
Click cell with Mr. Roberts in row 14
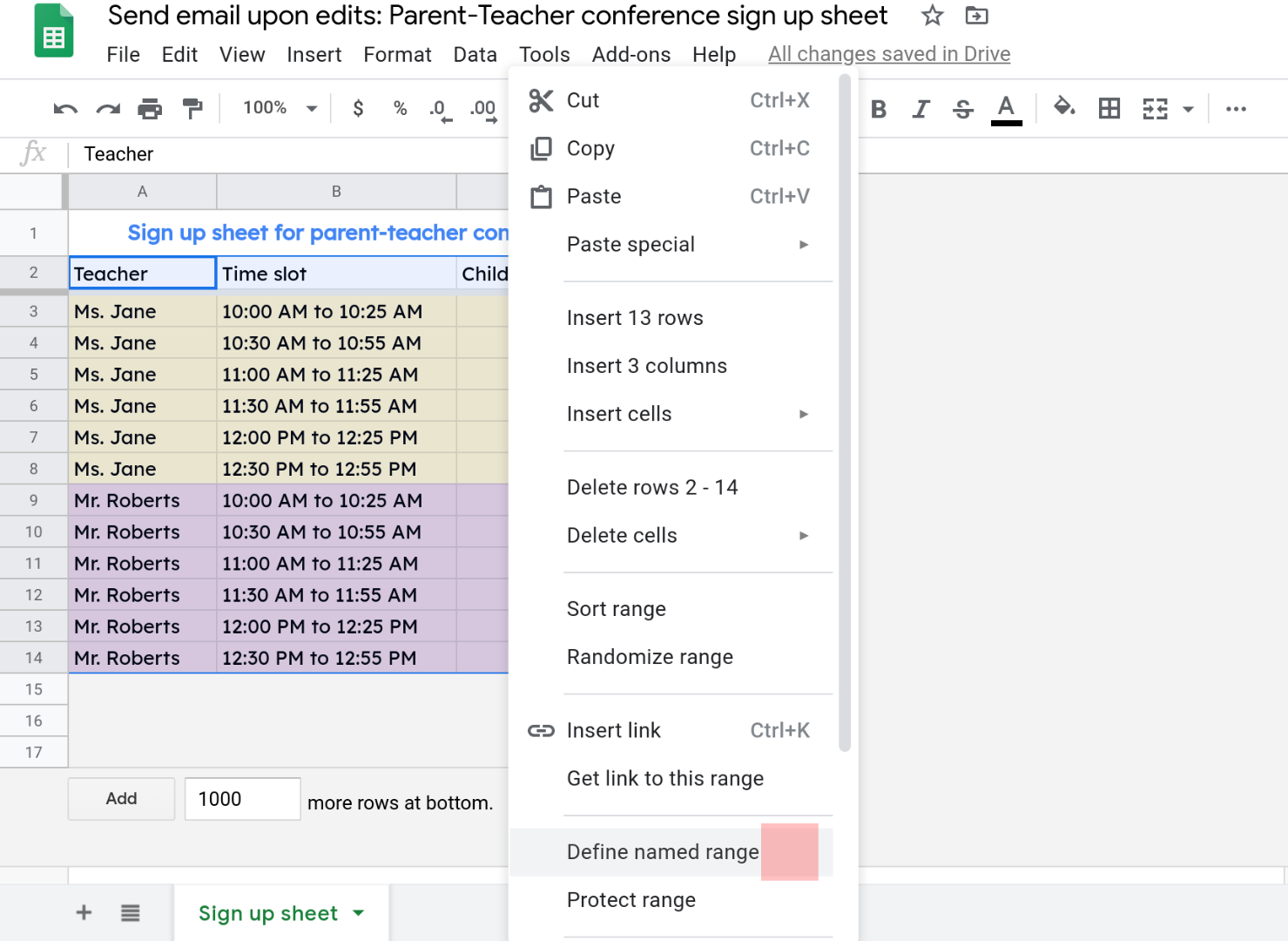(143, 658)
